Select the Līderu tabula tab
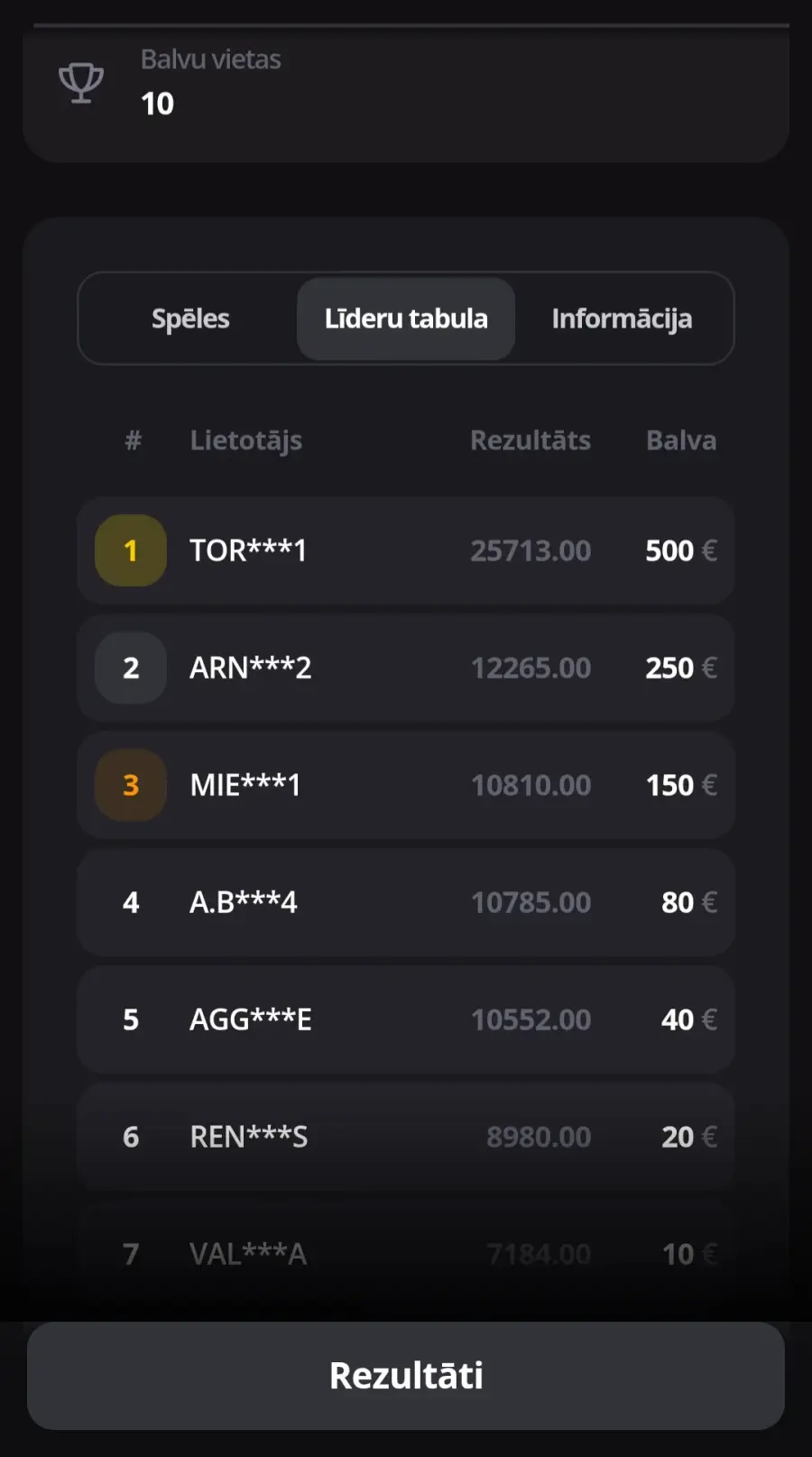The image size is (812, 1457). coord(406,318)
